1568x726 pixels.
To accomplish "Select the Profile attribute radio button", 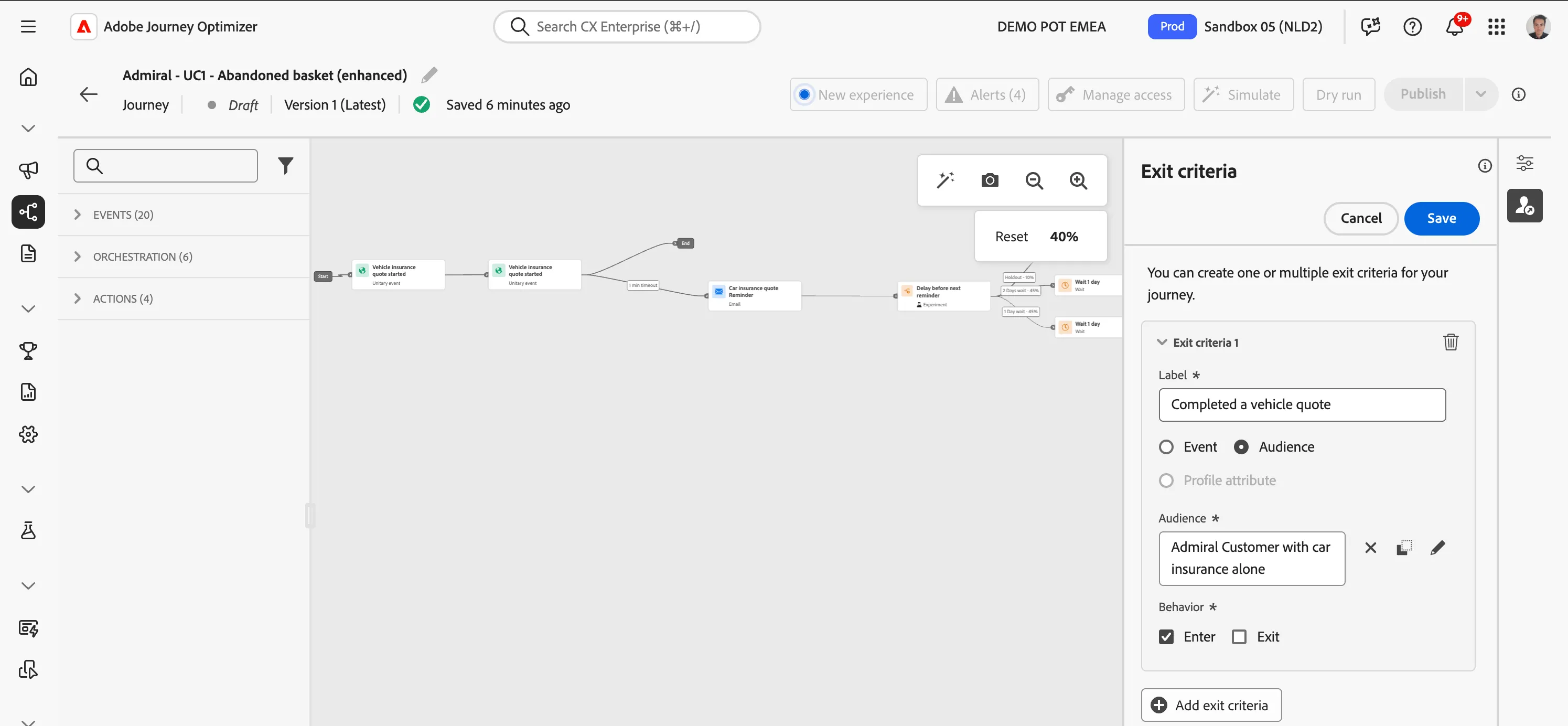I will click(x=1166, y=481).
